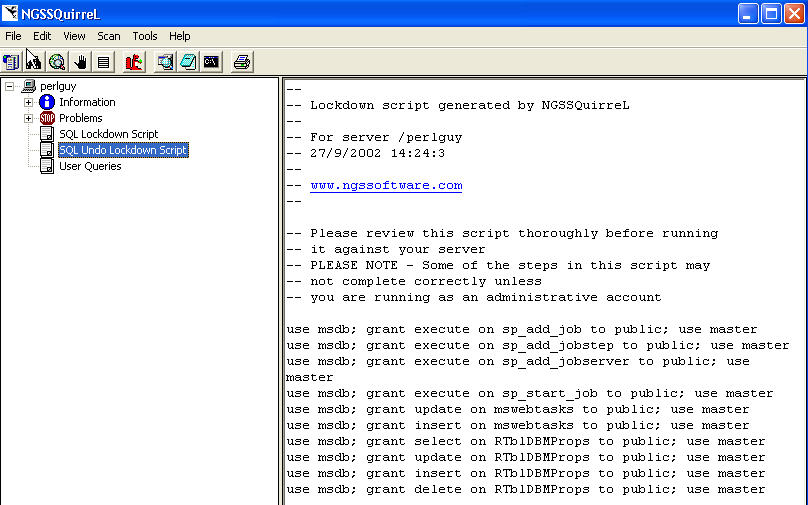
Task: Open the Edit menu
Action: (x=42, y=36)
